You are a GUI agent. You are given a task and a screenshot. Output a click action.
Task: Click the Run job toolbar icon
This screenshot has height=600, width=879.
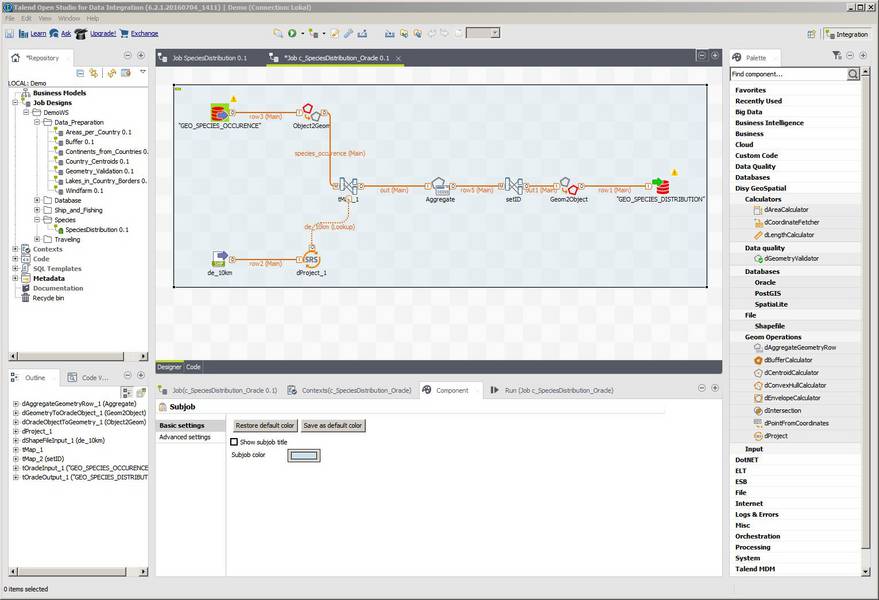292,33
